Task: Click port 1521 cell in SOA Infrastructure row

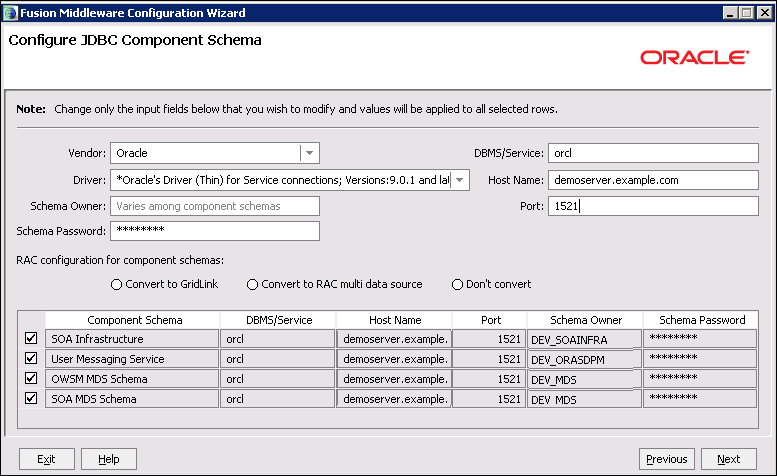Action: (x=489, y=339)
